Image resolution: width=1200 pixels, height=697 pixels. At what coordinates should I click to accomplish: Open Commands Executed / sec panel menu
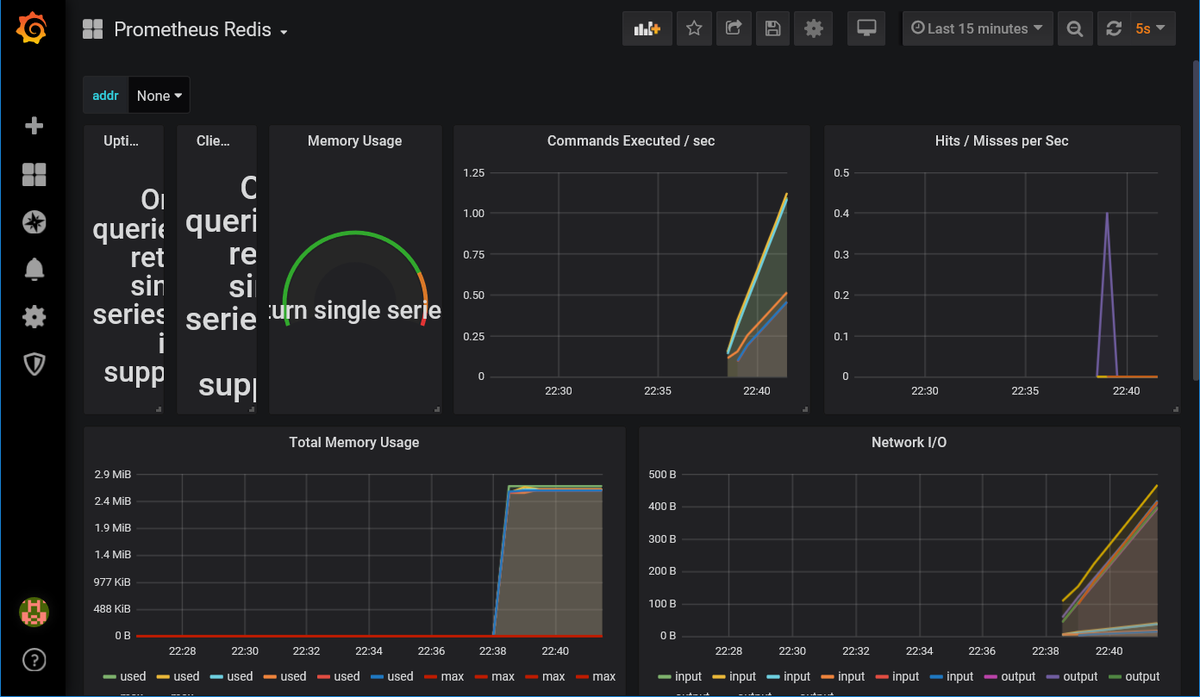tap(631, 141)
